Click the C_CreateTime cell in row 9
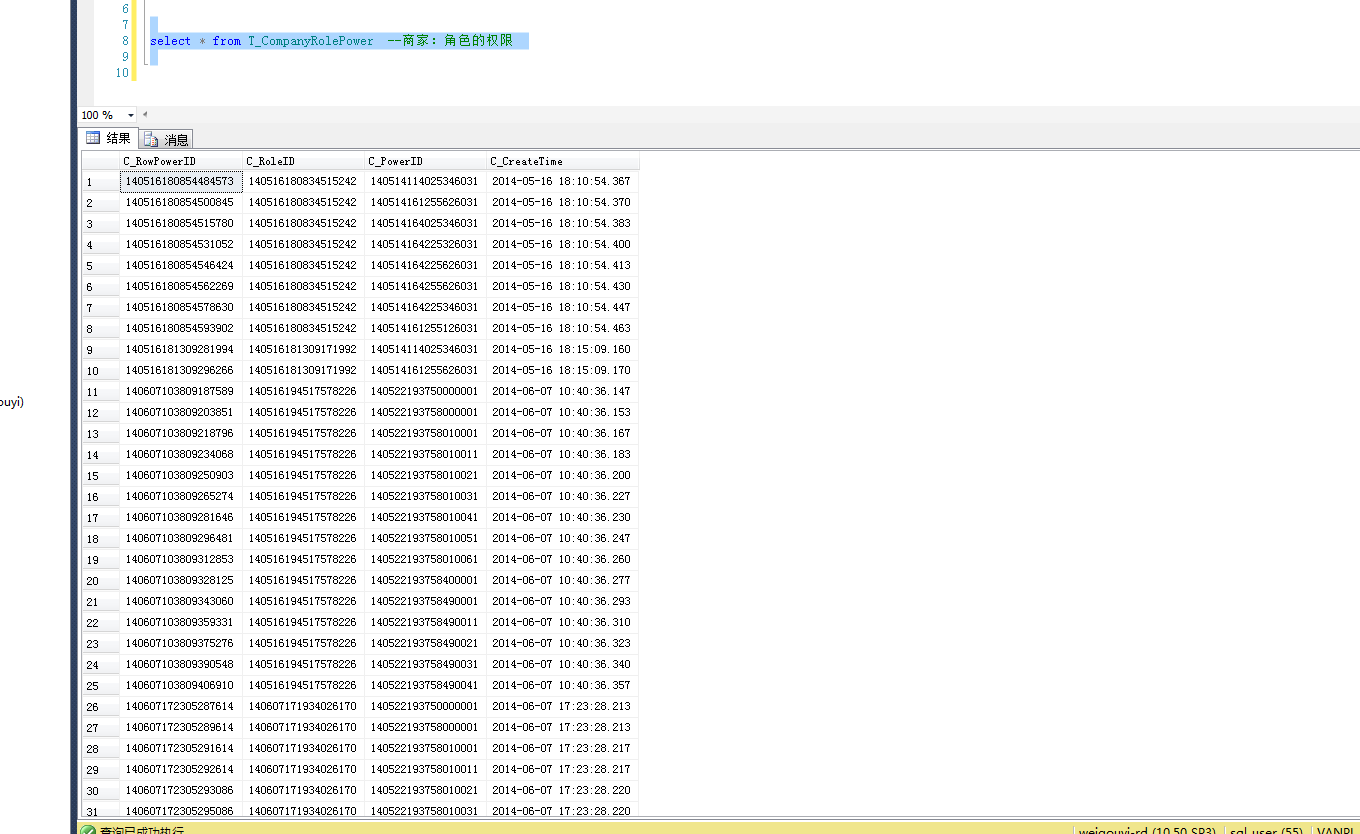Screen dimensions: 1360x834 (x=561, y=350)
